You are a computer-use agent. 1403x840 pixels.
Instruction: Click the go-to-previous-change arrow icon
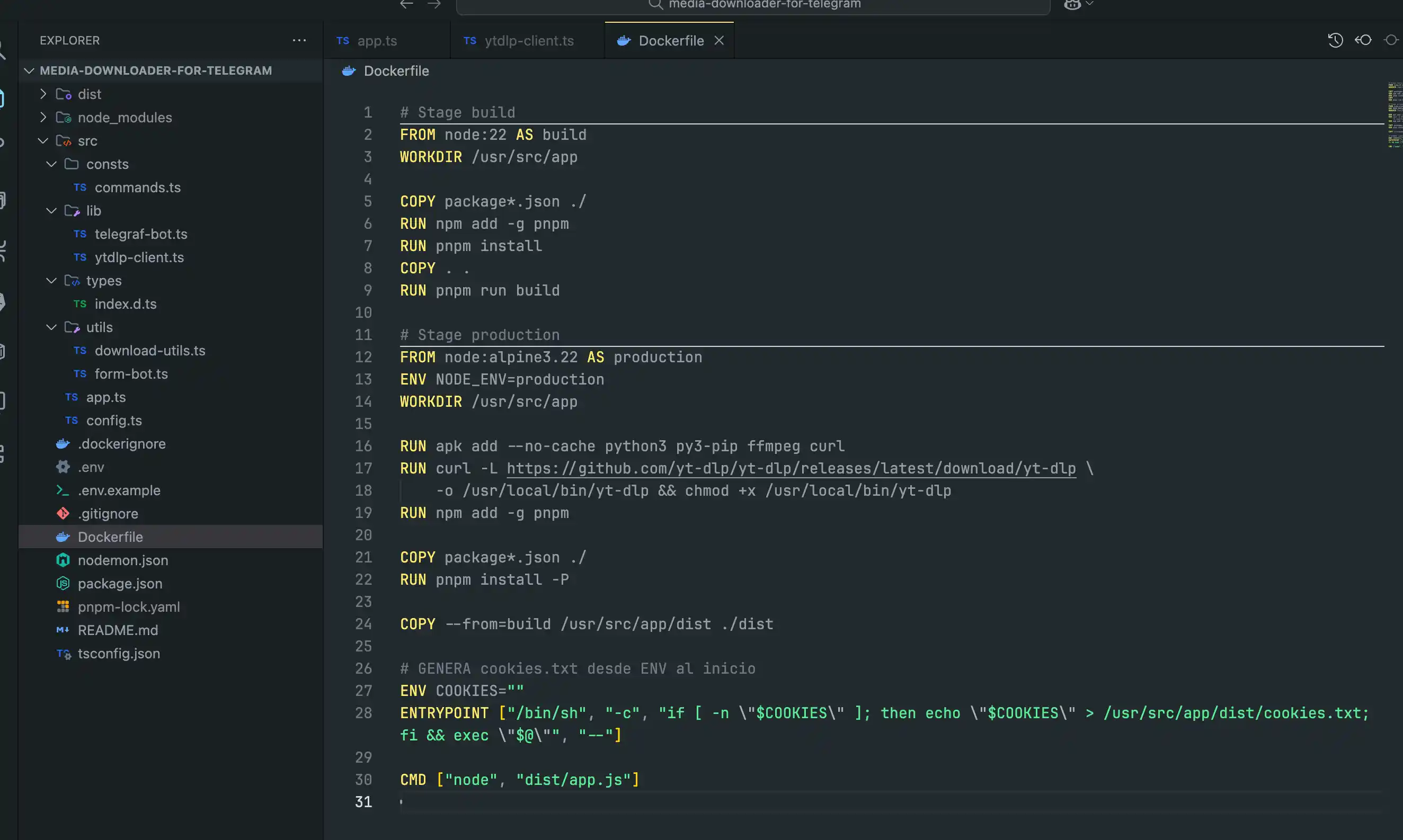pos(1363,40)
